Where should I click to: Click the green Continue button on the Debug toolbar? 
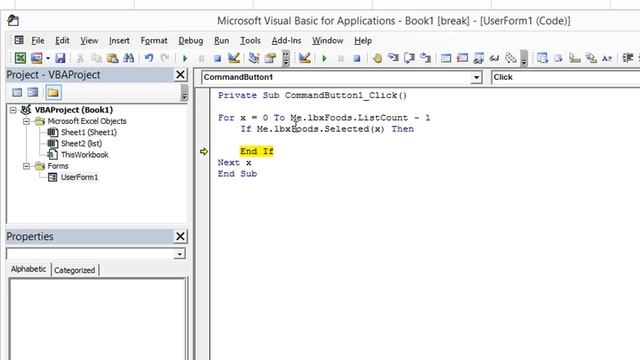click(324, 58)
